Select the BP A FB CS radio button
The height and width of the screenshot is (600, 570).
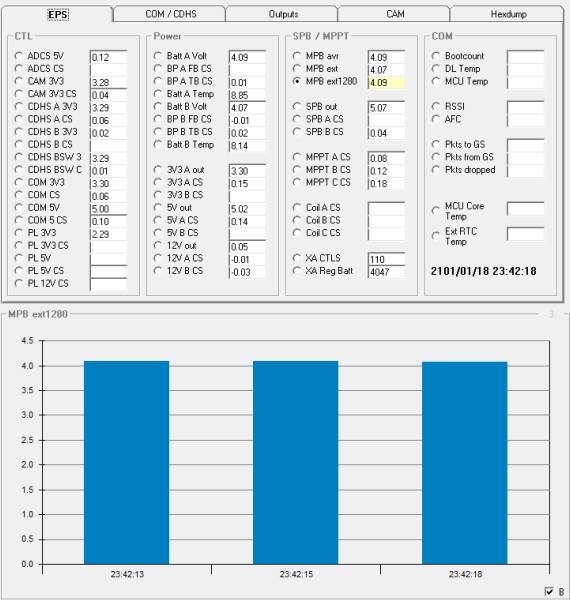click(158, 68)
